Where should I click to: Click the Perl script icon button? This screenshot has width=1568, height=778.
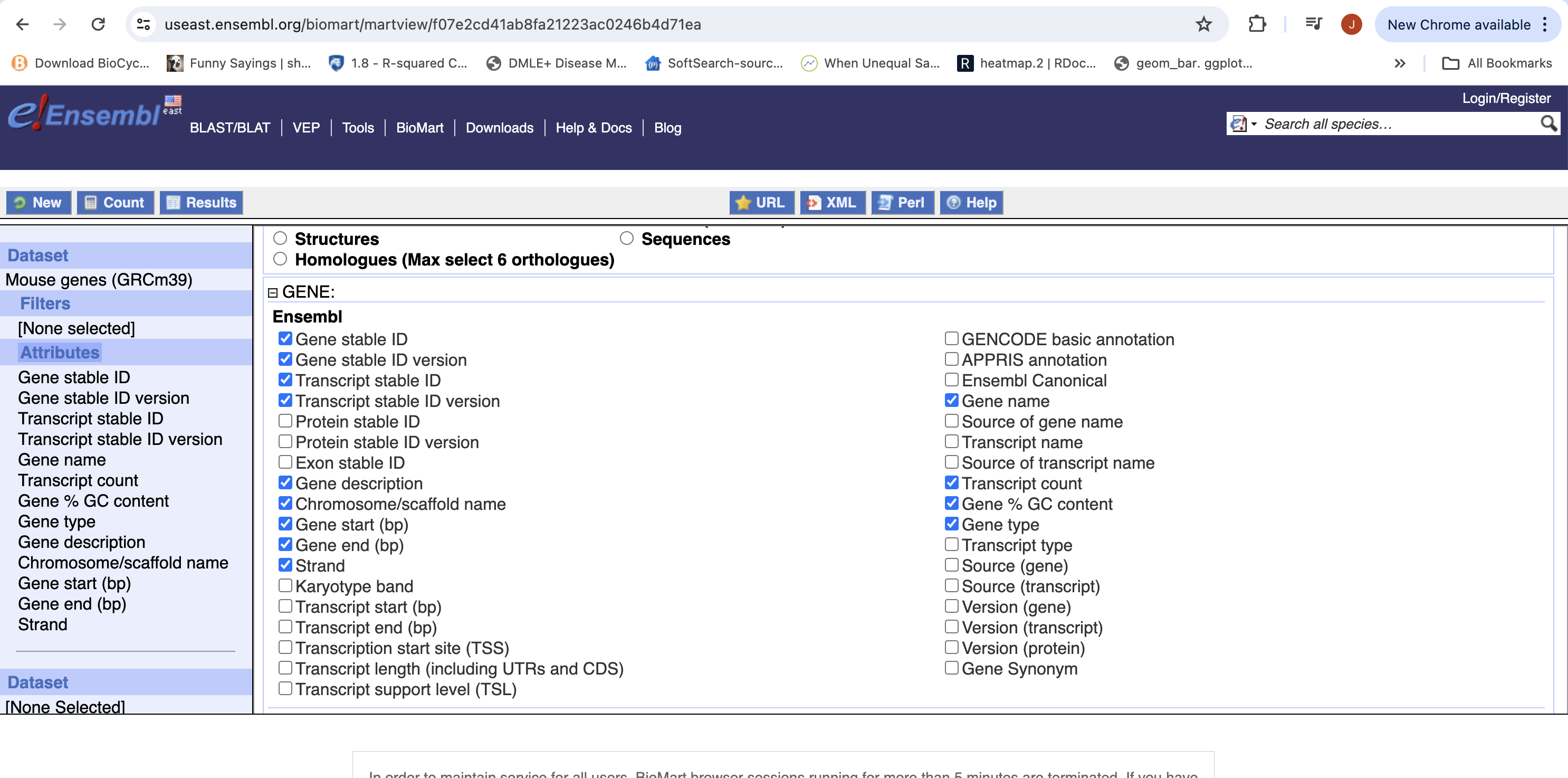pos(902,203)
